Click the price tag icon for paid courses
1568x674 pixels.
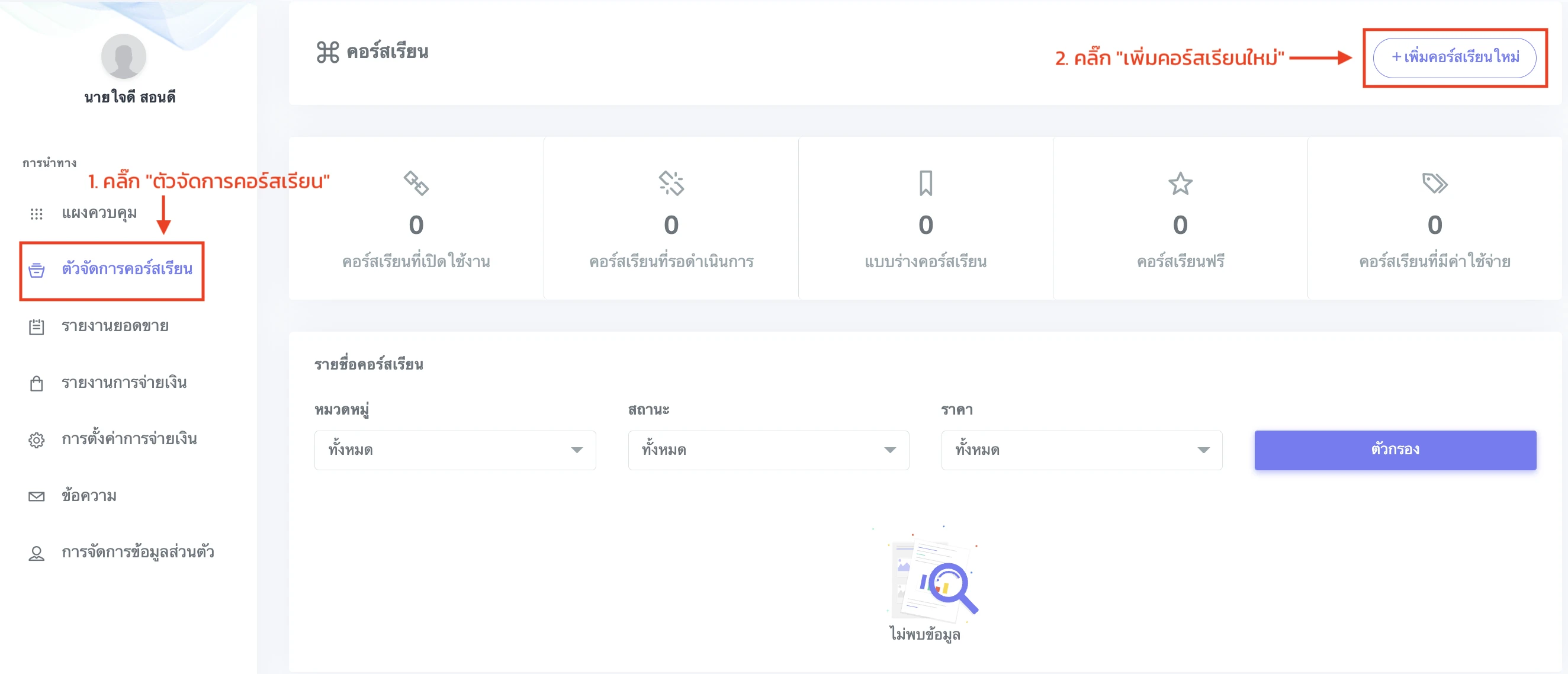click(x=1435, y=182)
